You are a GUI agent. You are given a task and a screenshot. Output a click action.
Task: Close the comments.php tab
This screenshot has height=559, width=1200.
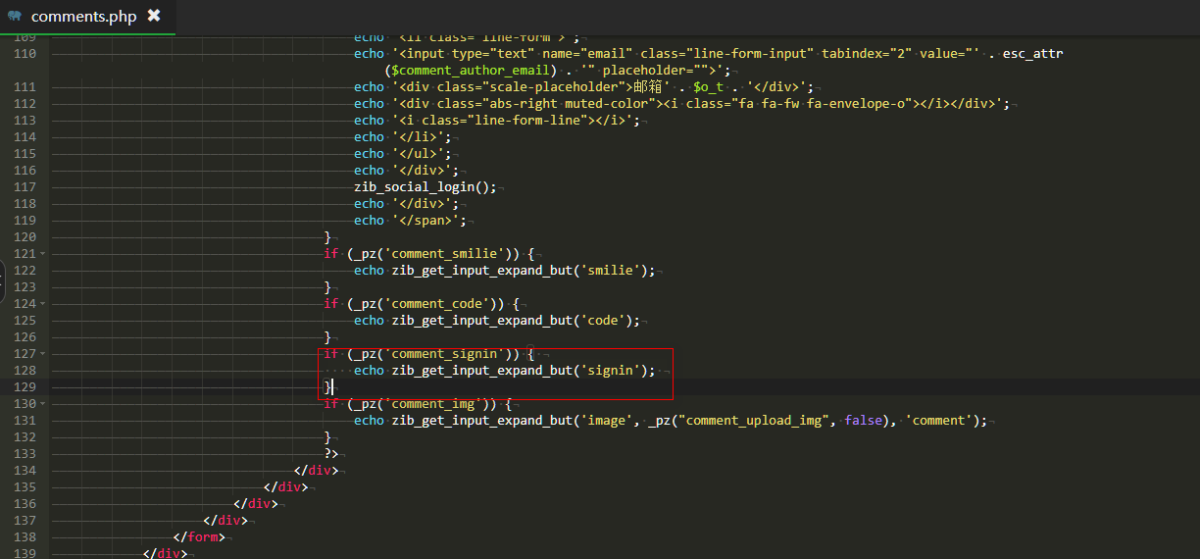(153, 16)
